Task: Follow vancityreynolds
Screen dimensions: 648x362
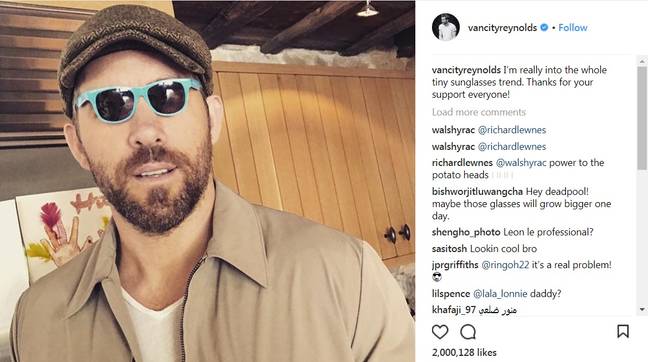Action: tap(572, 28)
